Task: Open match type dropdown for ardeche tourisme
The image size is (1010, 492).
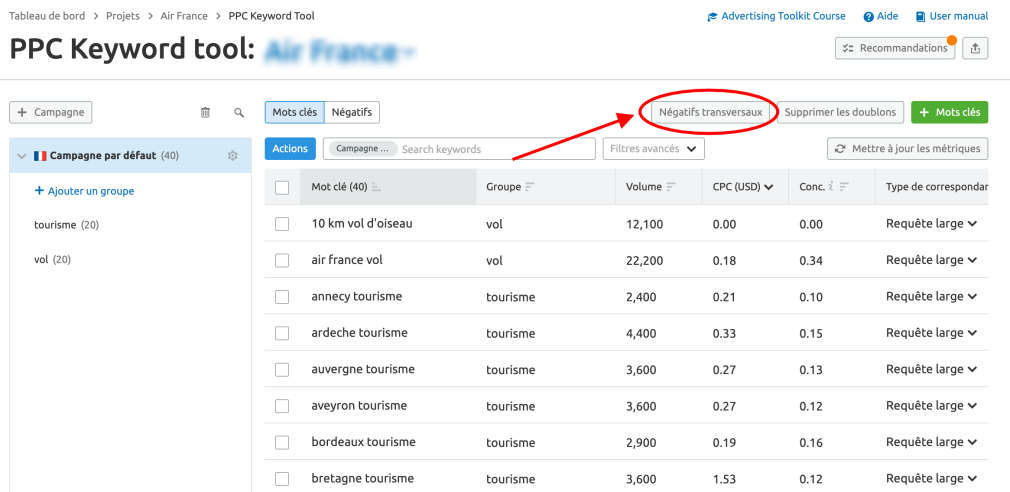Action: pos(931,333)
